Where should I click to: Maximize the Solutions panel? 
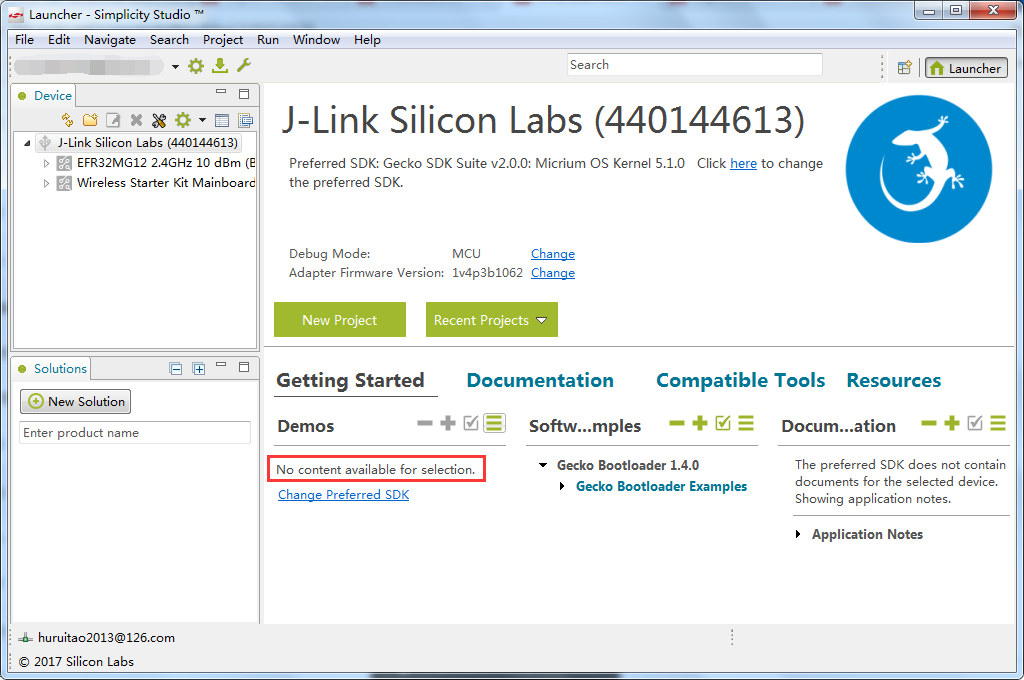point(244,367)
